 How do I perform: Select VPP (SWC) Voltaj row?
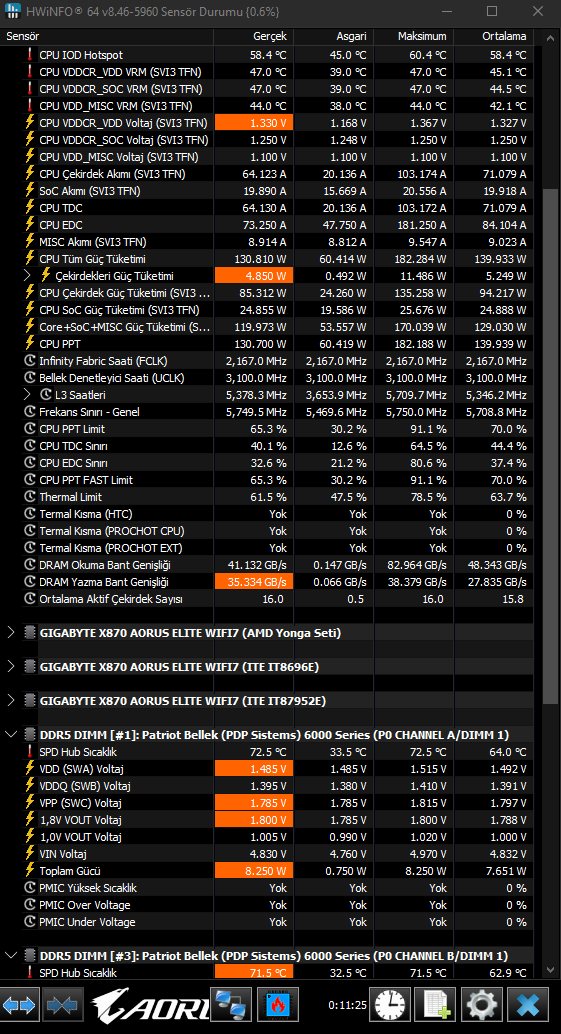pyautogui.click(x=267, y=803)
